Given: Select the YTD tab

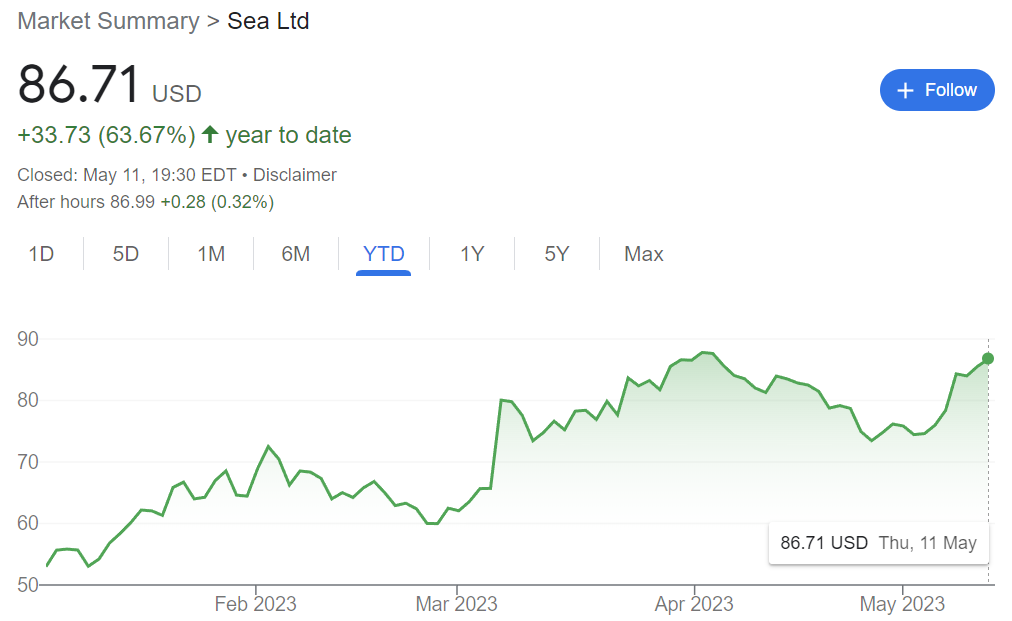Looking at the screenshot, I should point(383,254).
